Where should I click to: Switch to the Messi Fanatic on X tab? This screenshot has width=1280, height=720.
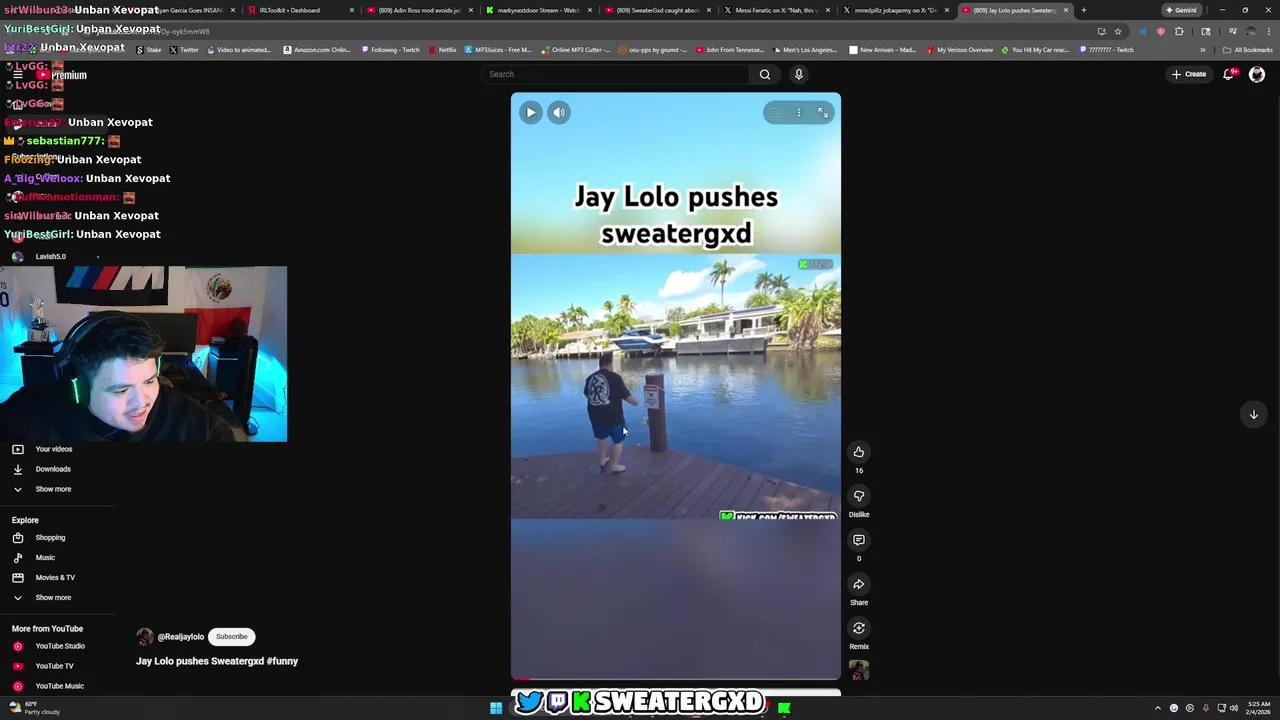point(776,10)
